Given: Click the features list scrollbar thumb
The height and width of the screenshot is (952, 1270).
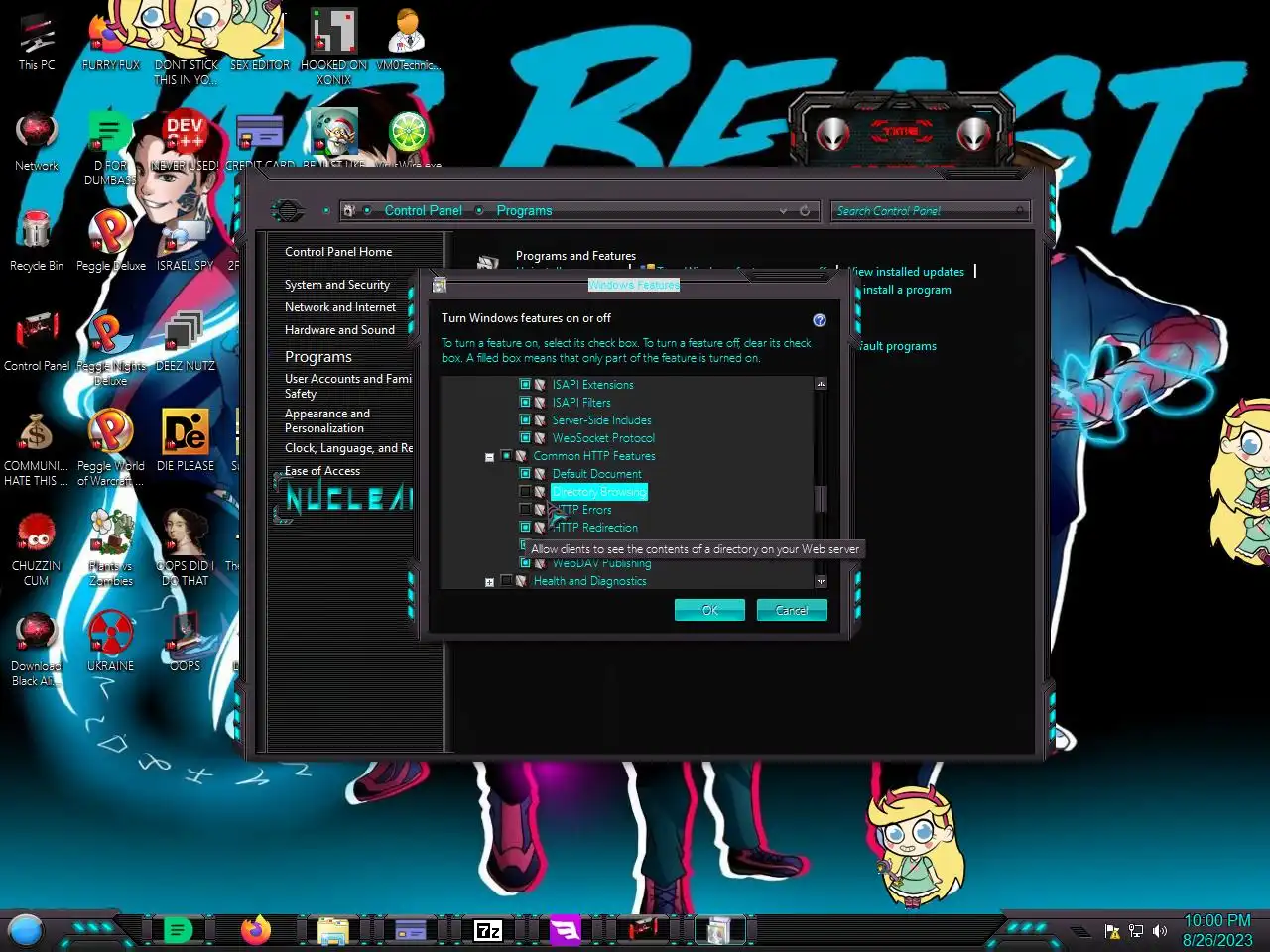Looking at the screenshot, I should click(821, 499).
